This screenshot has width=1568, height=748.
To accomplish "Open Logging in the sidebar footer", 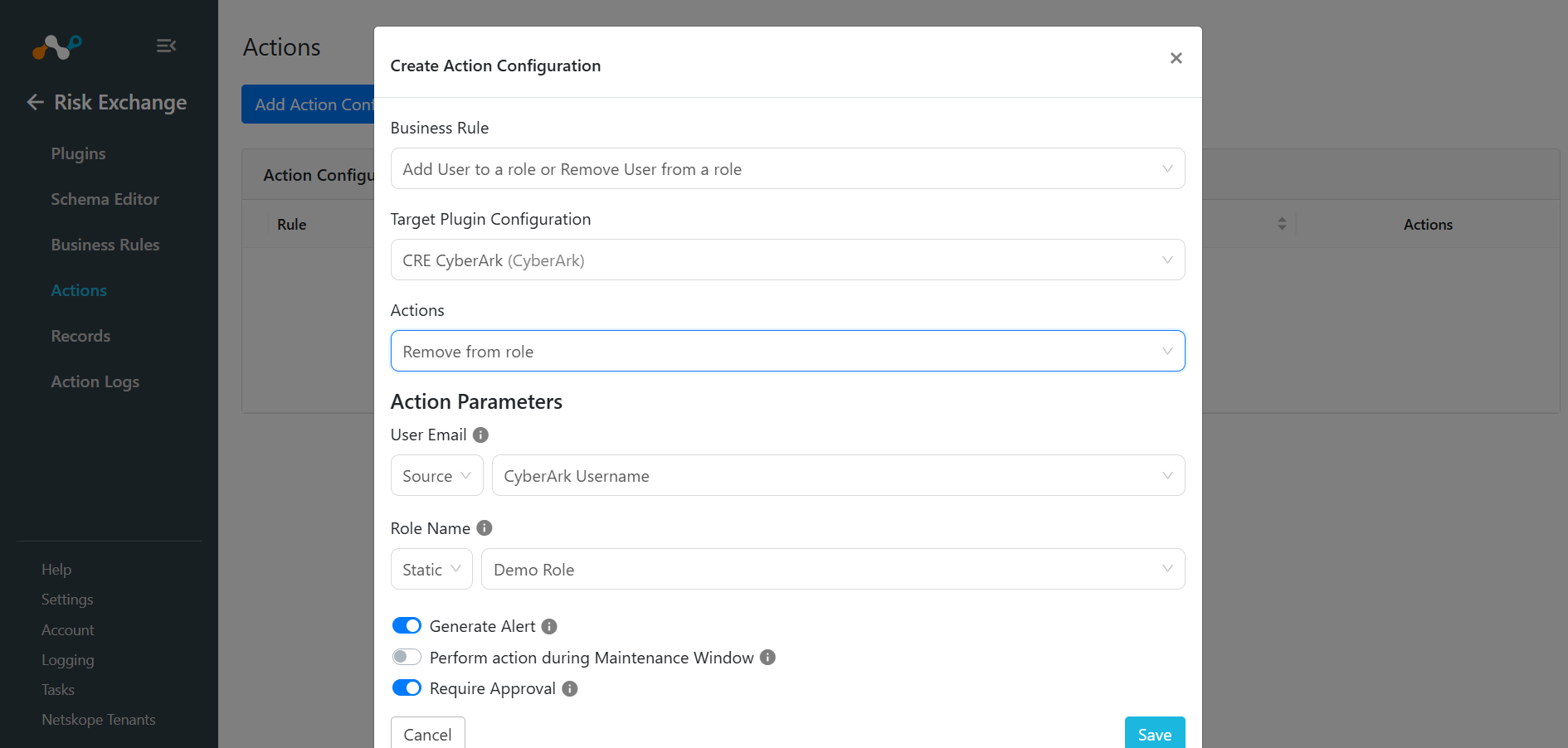I will pyautogui.click(x=68, y=660).
